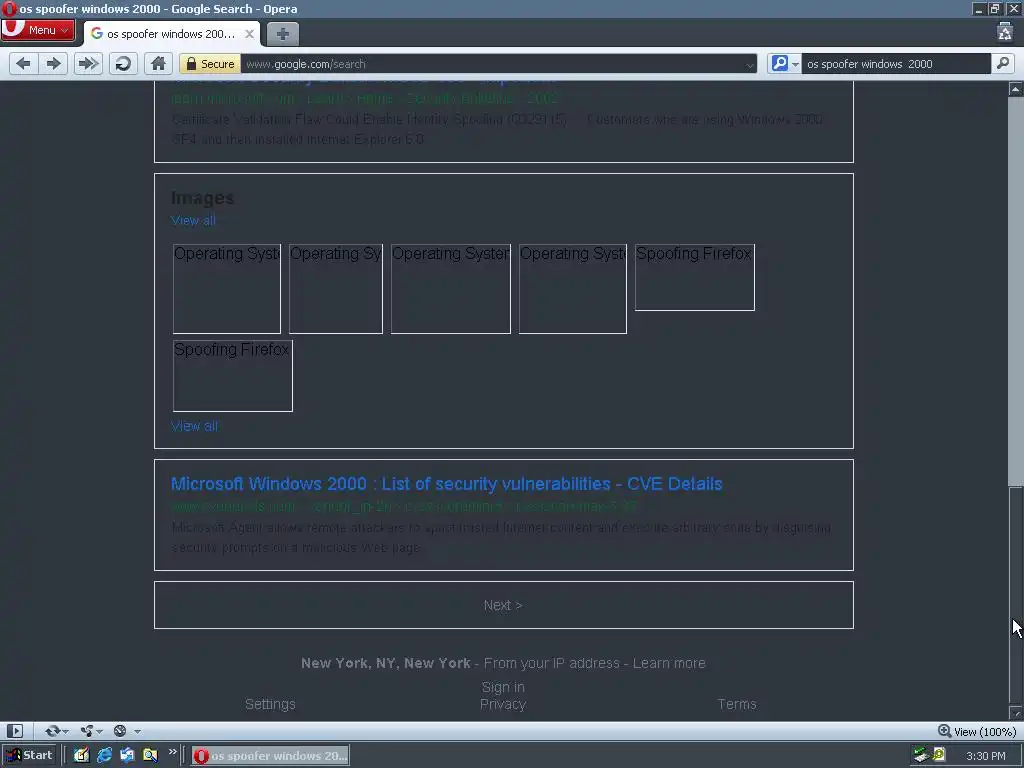Open the closed tabs trash icon
The height and width of the screenshot is (768, 1024).
(1004, 31)
